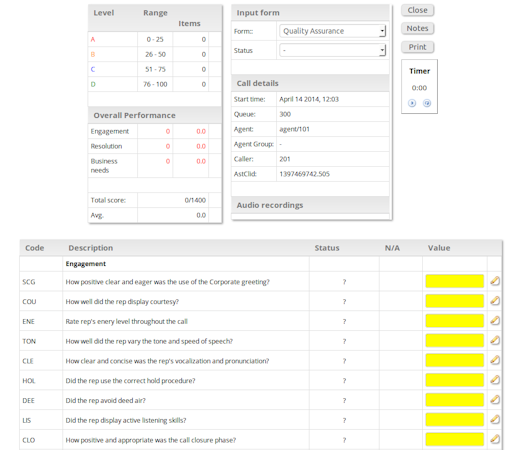Start the timer with the play icon
The image size is (518, 450).
click(x=412, y=103)
